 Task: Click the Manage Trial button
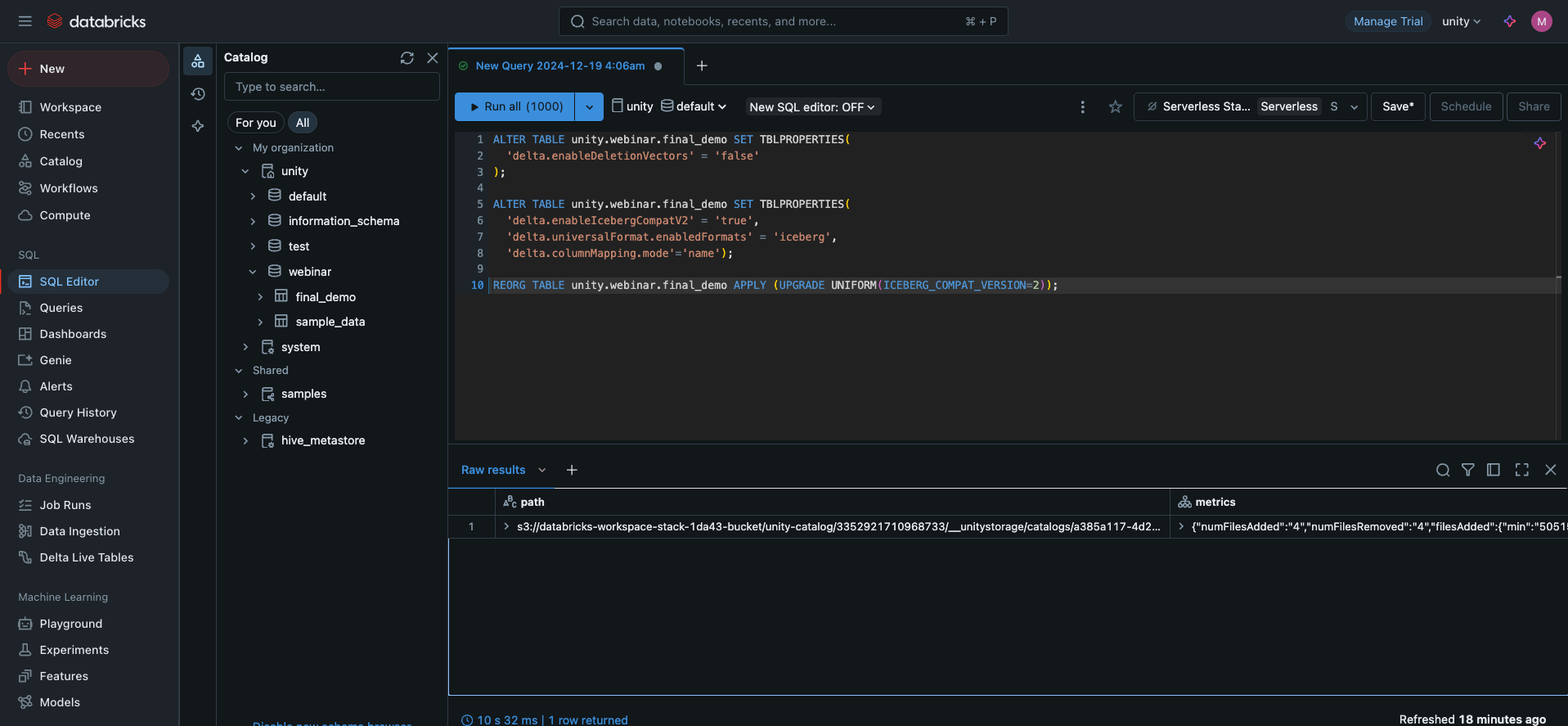click(x=1387, y=21)
